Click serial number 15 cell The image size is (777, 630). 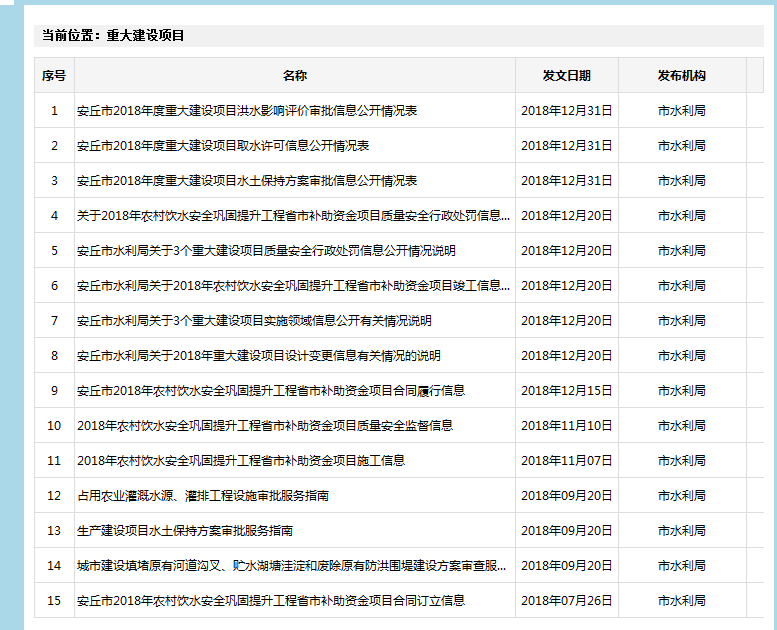[54, 601]
